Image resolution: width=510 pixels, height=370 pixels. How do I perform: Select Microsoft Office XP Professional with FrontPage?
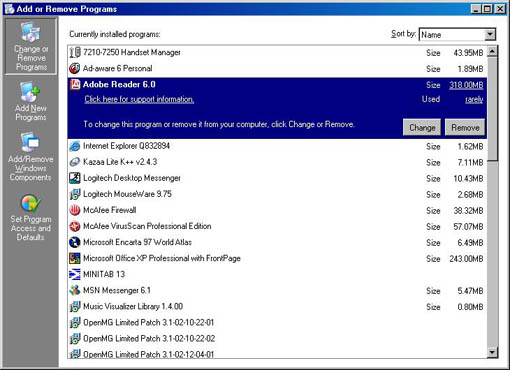[x=277, y=258]
